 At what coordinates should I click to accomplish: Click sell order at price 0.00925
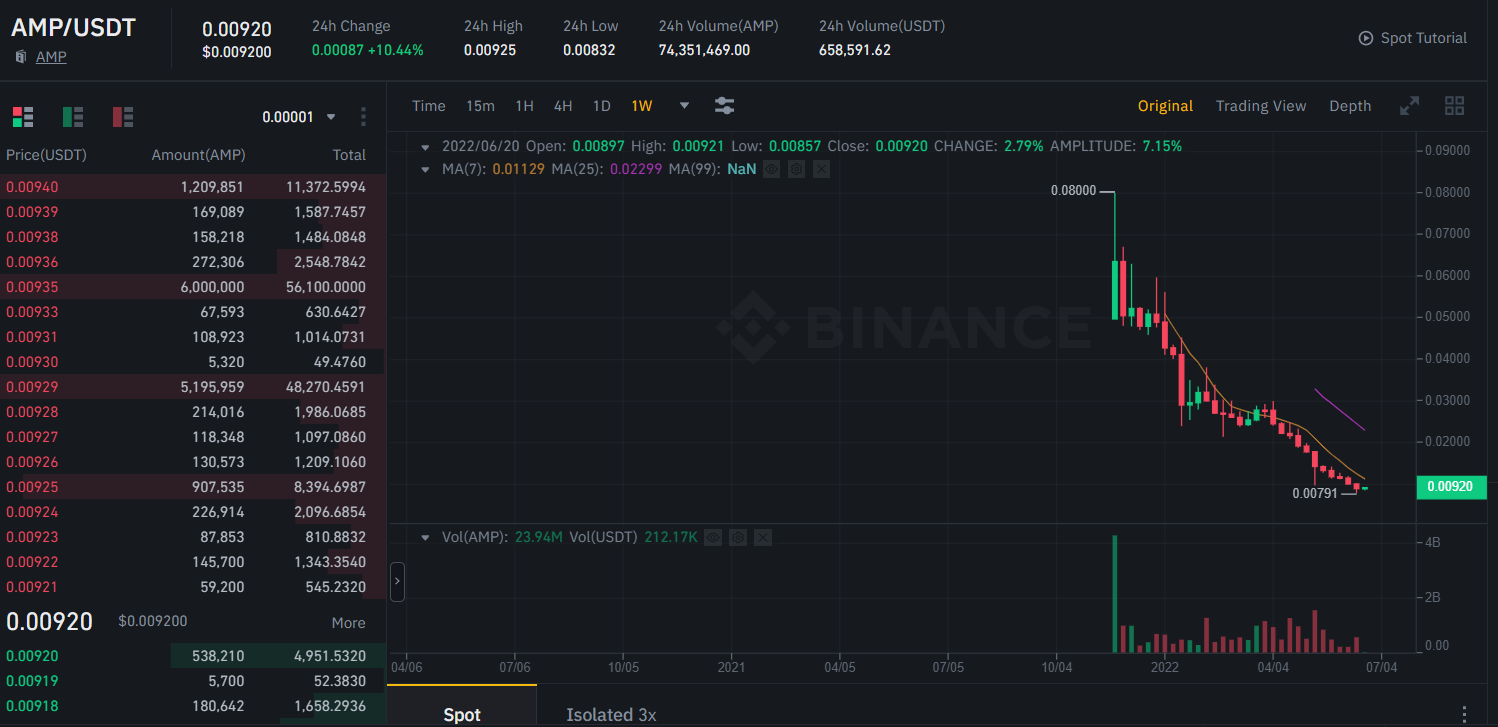click(193, 487)
